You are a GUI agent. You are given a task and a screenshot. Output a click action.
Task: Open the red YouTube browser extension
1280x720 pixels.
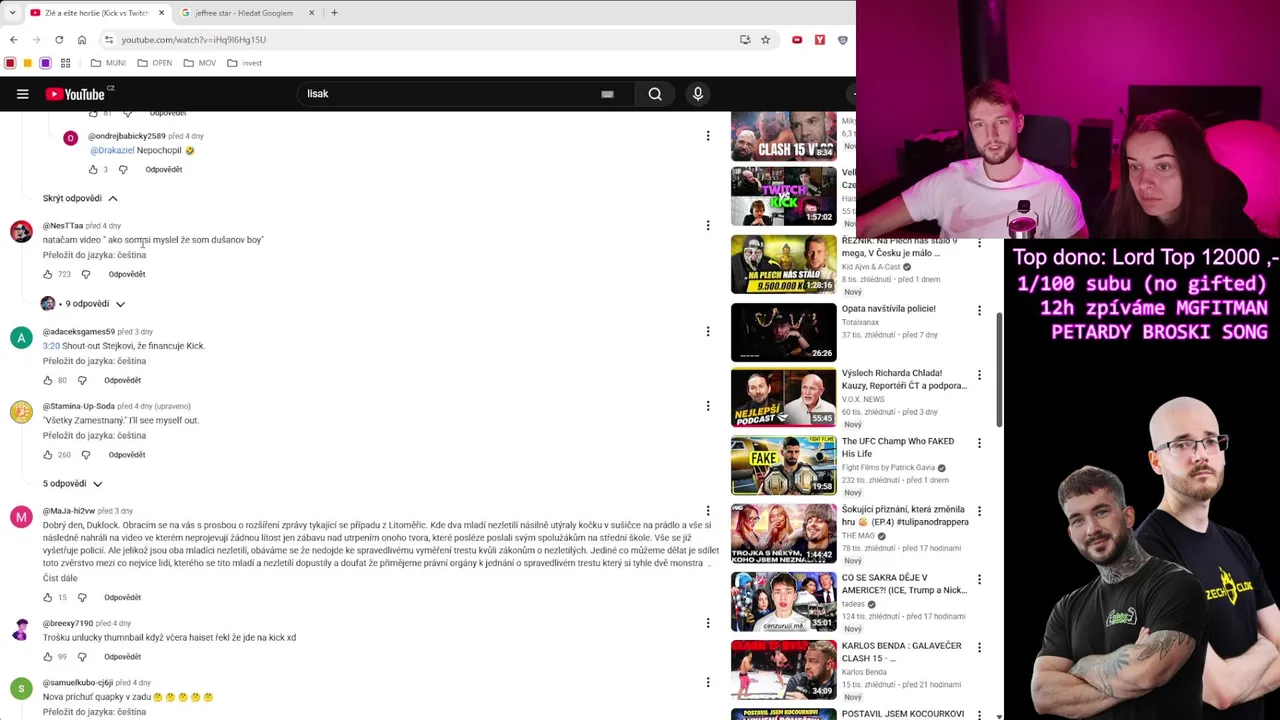(x=797, y=40)
